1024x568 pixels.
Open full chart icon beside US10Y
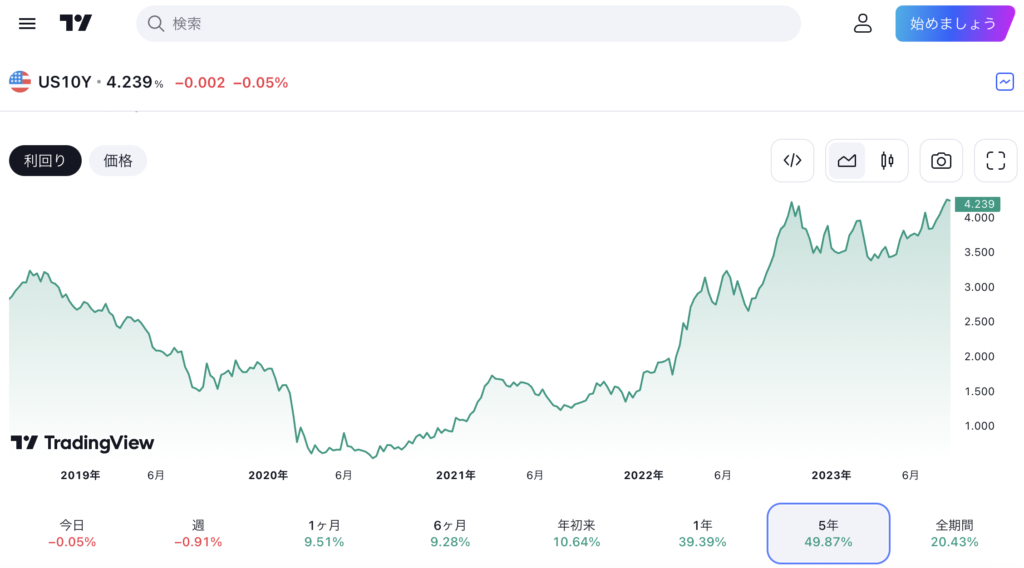pos(1004,82)
